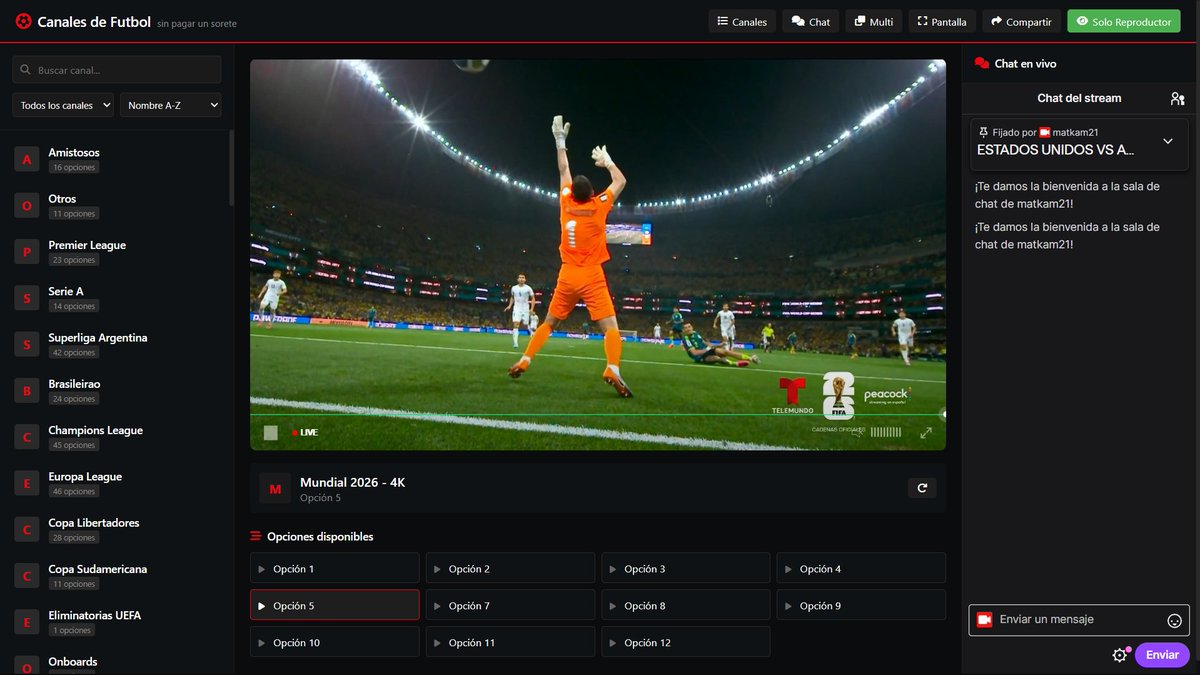This screenshot has width=1200, height=675.
Task: Select the Otros category
Action: coord(115,205)
